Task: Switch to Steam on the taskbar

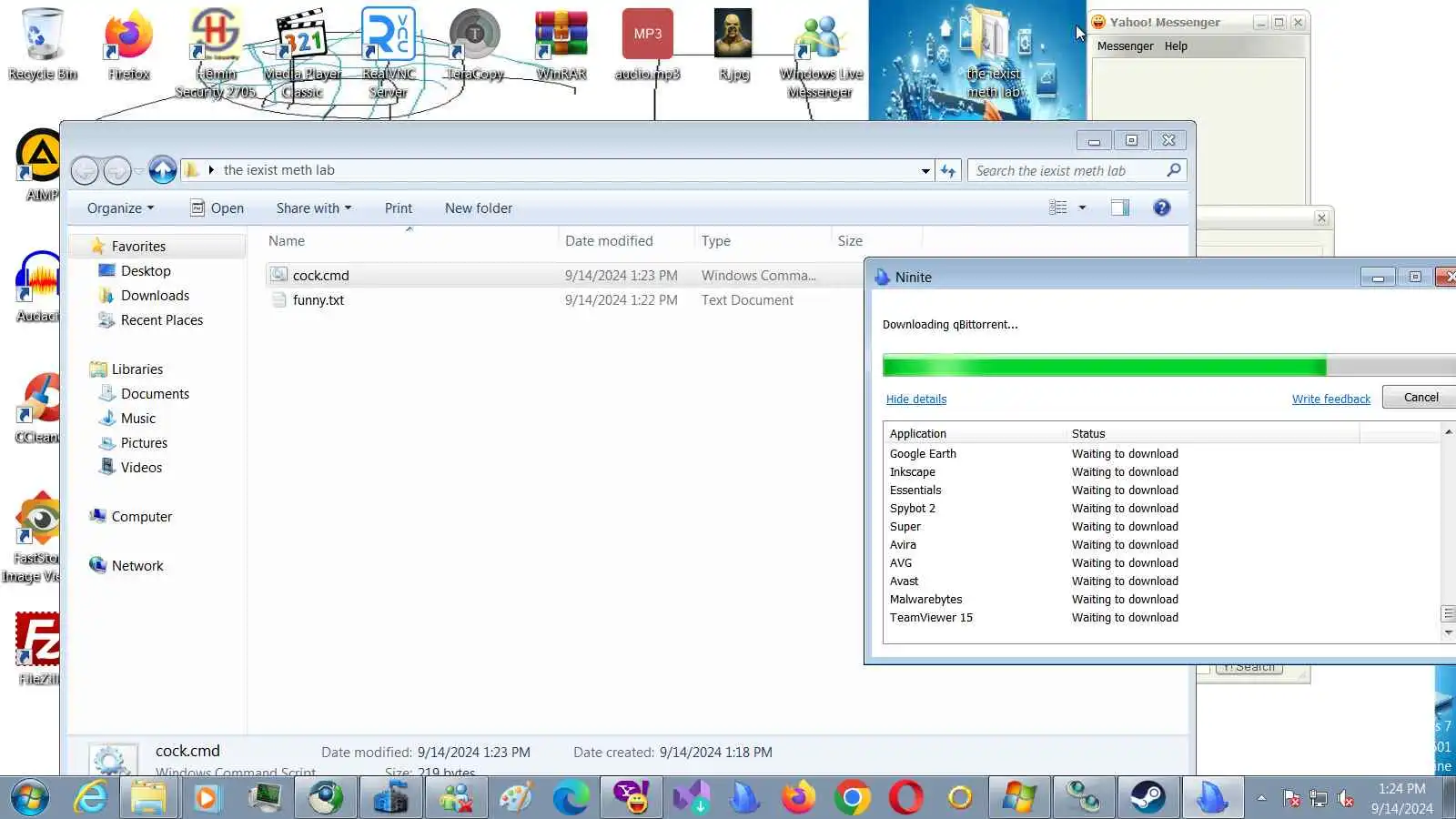Action: [1148, 798]
